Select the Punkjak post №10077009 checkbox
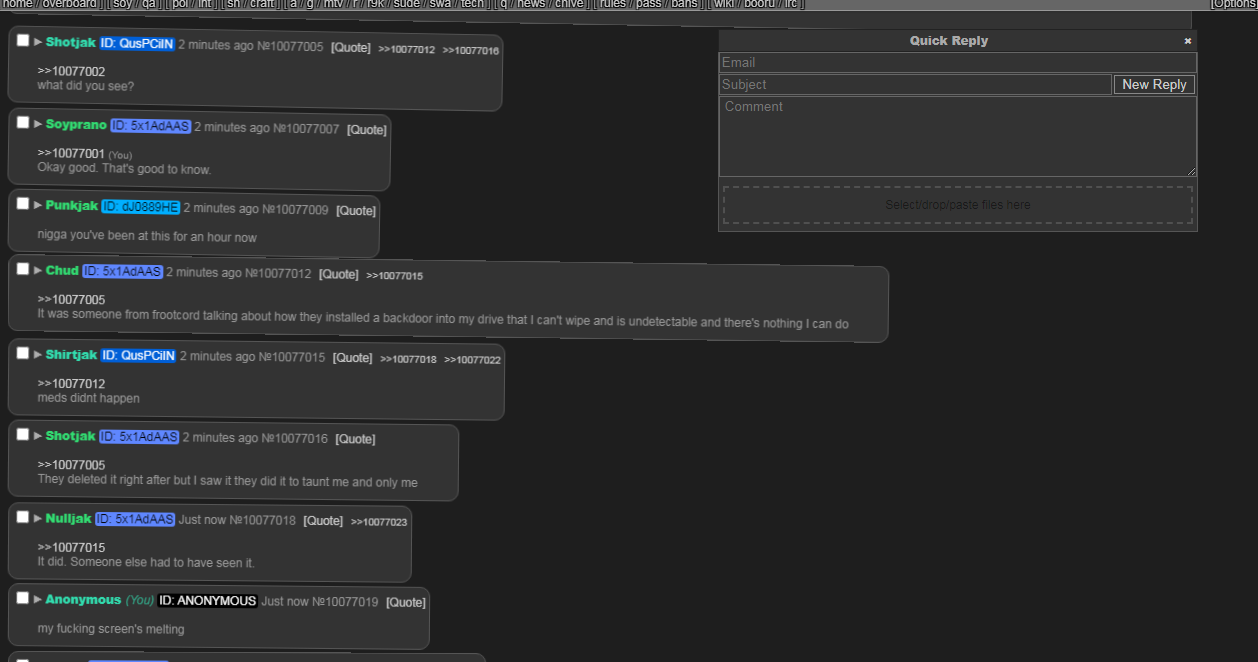Screen dimensions: 1258x662 pyautogui.click(x=23, y=203)
